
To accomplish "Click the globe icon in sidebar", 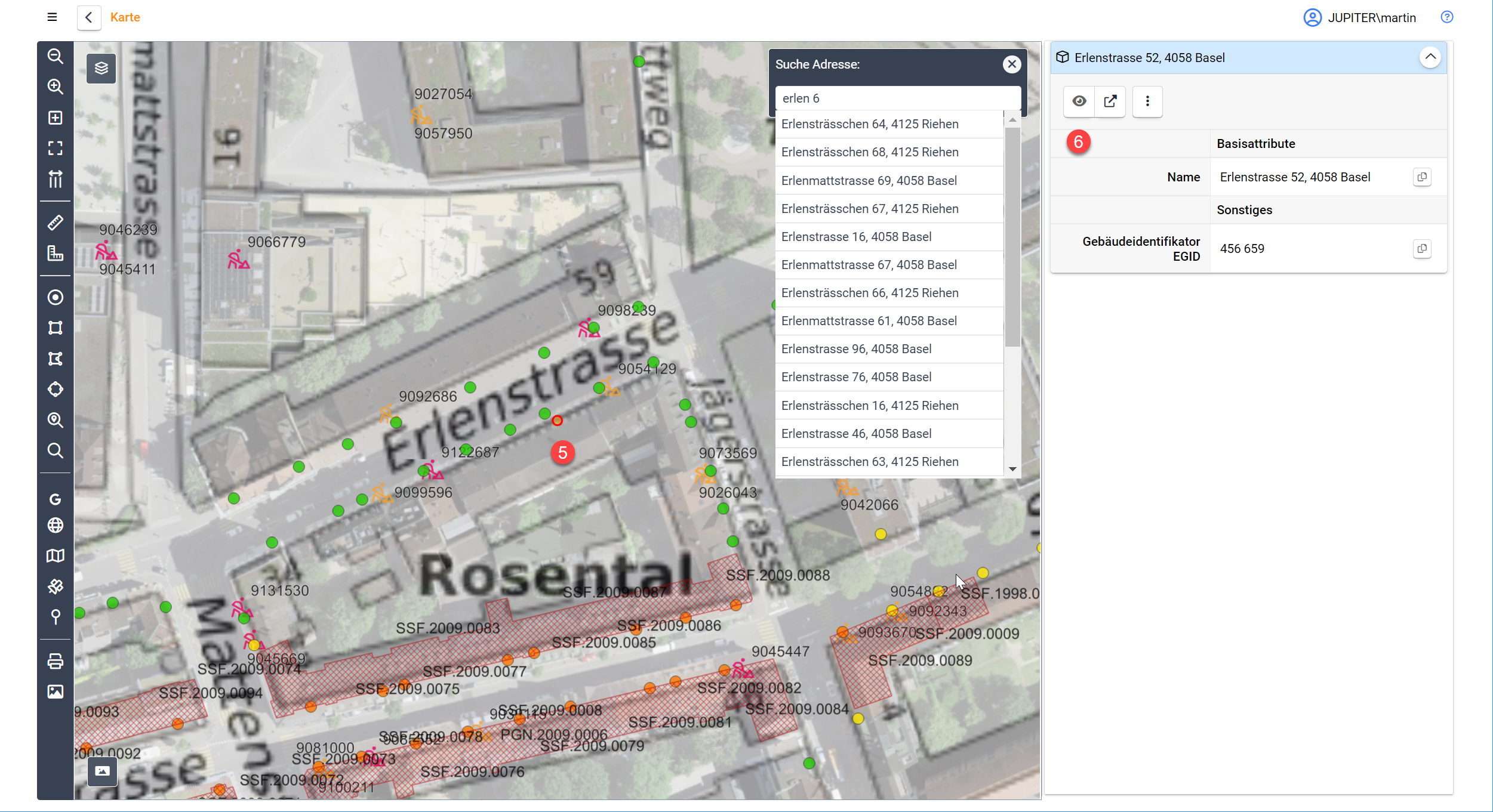I will click(56, 525).
